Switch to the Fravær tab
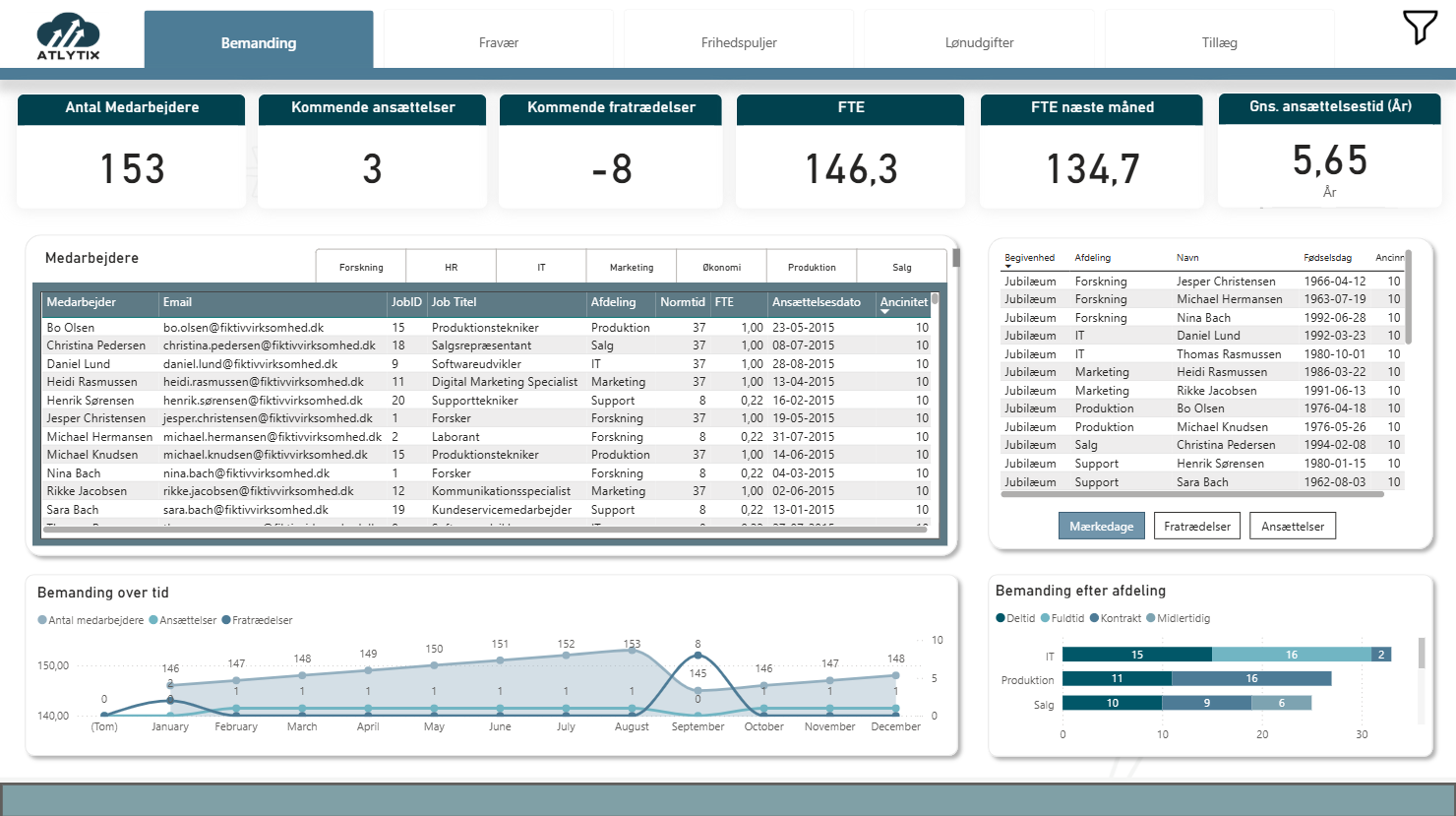The width and height of the screenshot is (1456, 816). tap(499, 42)
